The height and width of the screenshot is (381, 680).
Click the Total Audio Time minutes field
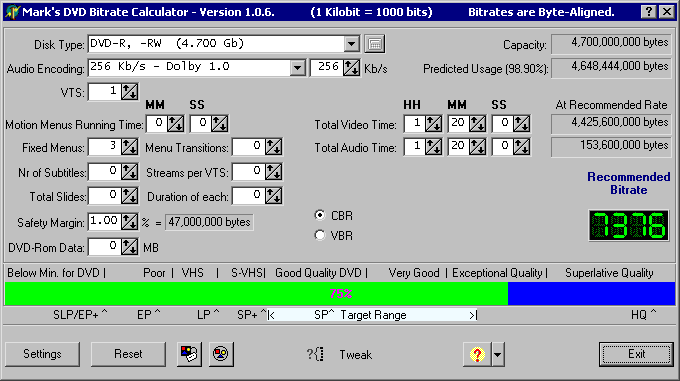[x=458, y=147]
